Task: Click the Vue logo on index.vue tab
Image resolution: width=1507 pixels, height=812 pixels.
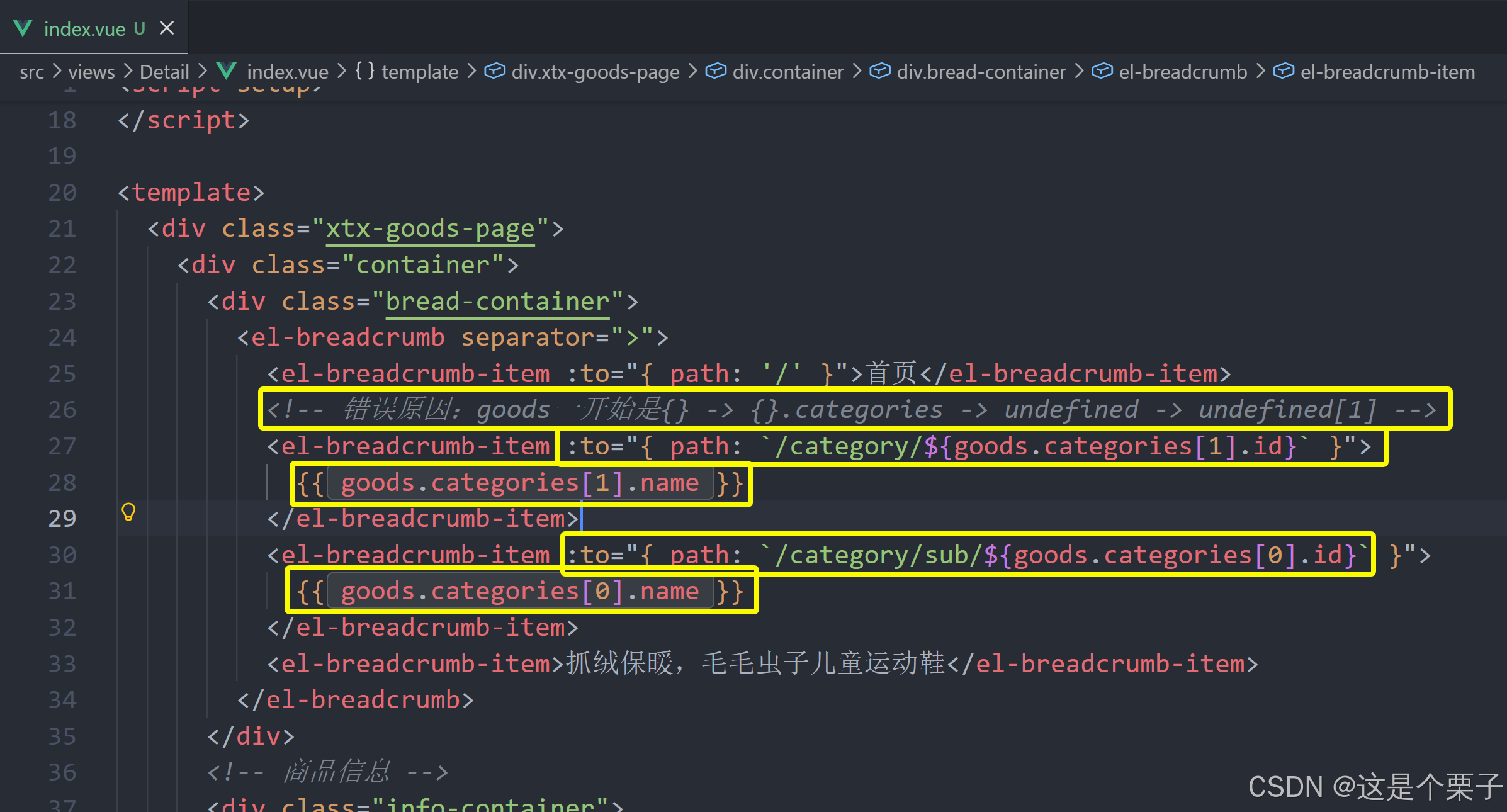Action: pos(23,28)
